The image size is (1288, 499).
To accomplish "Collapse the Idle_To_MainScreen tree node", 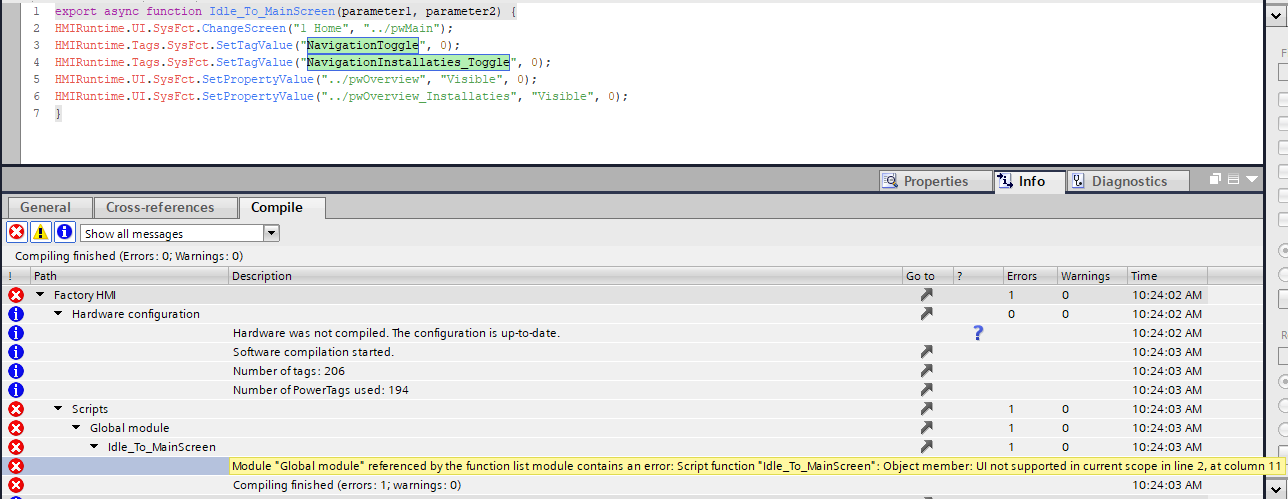I will click(95, 447).
